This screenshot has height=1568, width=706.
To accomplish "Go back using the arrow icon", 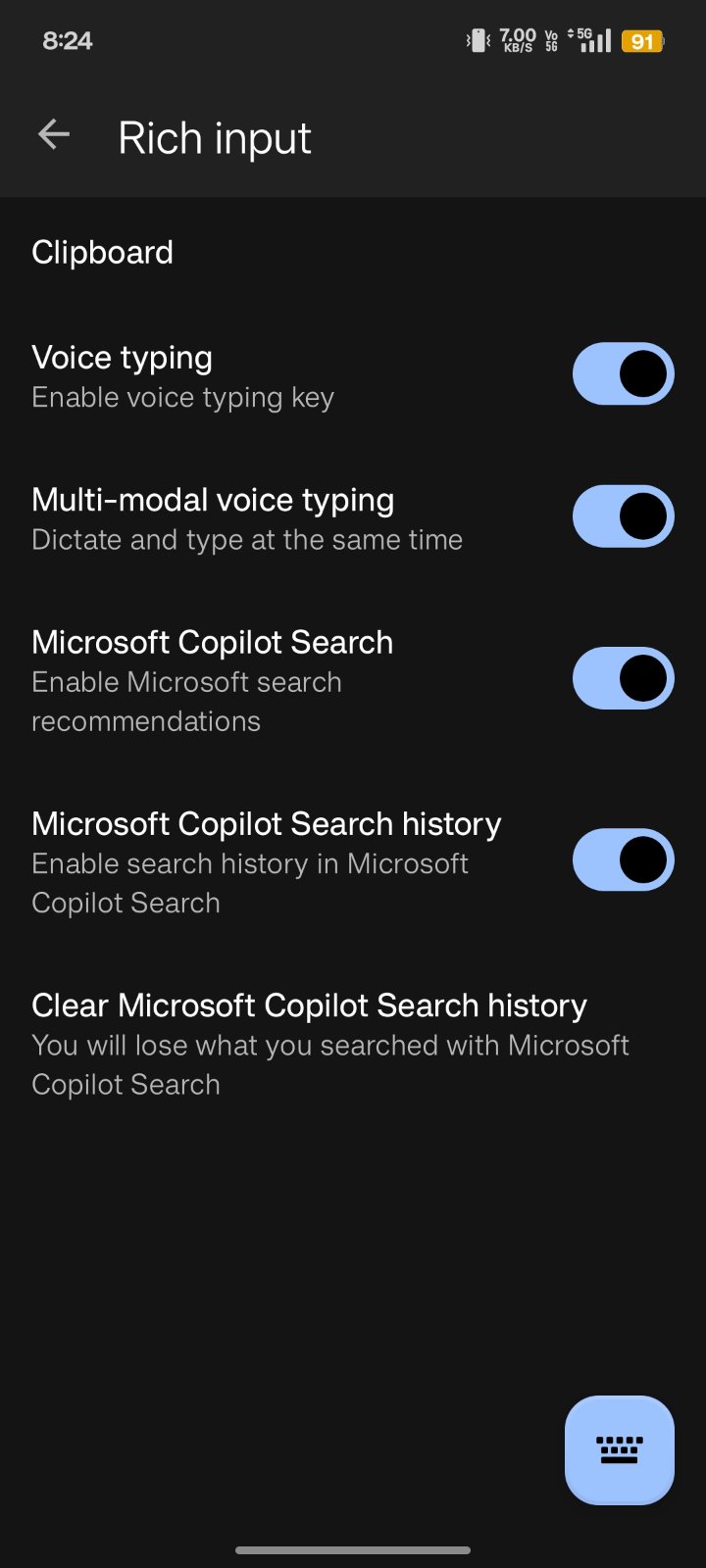I will tap(54, 135).
